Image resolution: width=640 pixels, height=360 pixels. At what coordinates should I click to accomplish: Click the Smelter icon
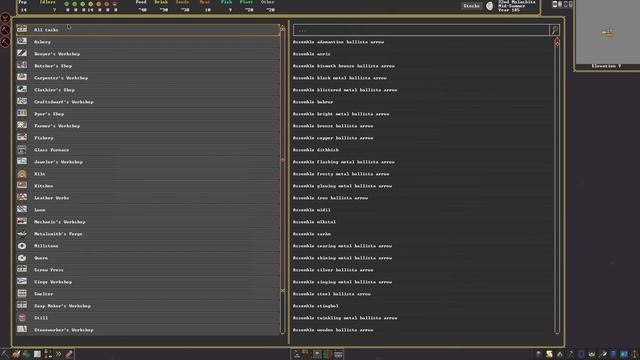(22, 293)
